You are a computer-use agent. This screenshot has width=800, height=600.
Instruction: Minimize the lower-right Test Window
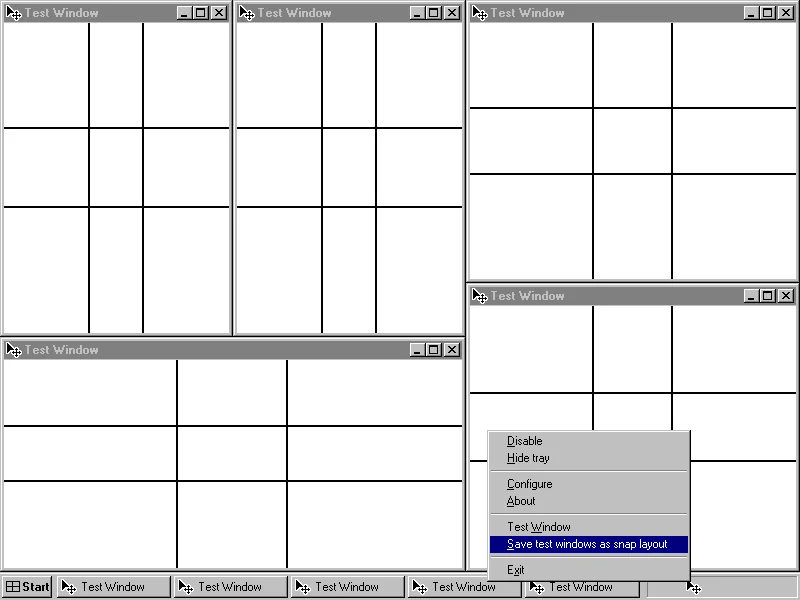(x=751, y=295)
